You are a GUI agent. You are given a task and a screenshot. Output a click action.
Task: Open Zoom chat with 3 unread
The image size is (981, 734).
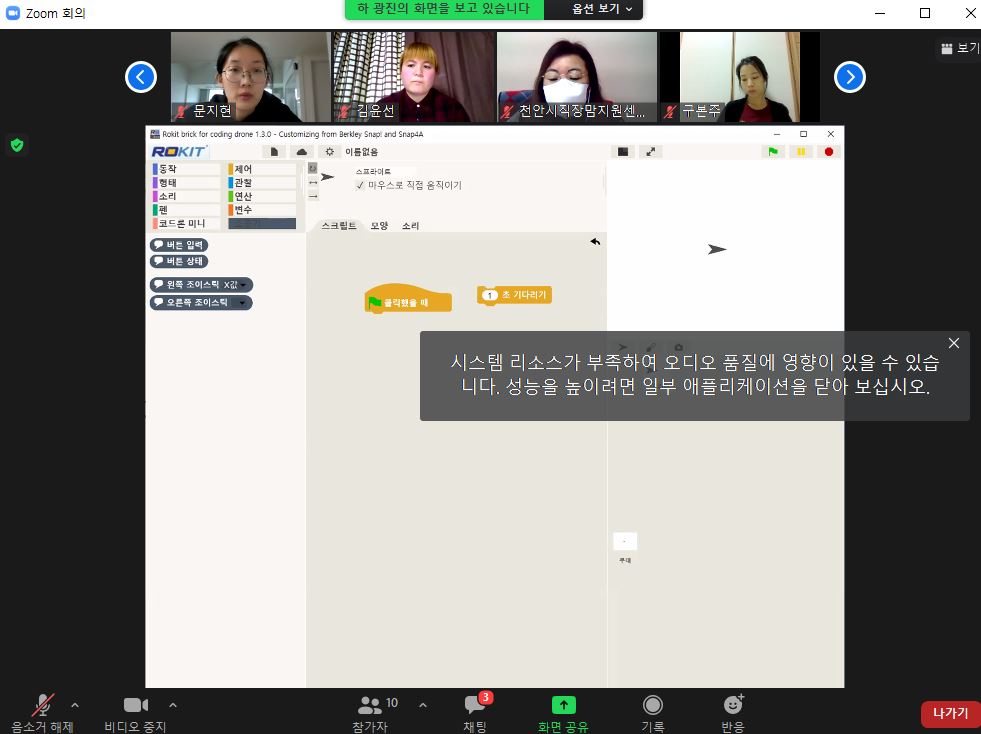[475, 711]
